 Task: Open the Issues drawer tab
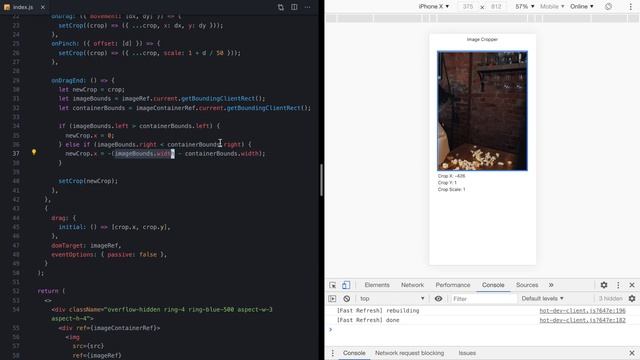(467, 353)
